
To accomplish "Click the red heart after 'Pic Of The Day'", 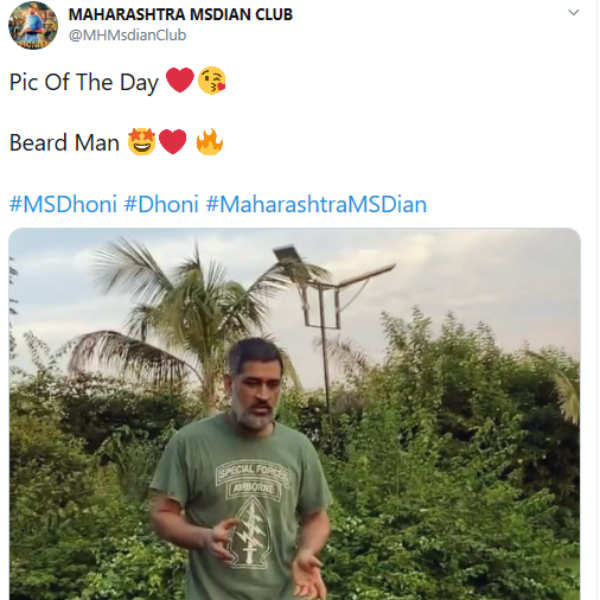I will 179,82.
